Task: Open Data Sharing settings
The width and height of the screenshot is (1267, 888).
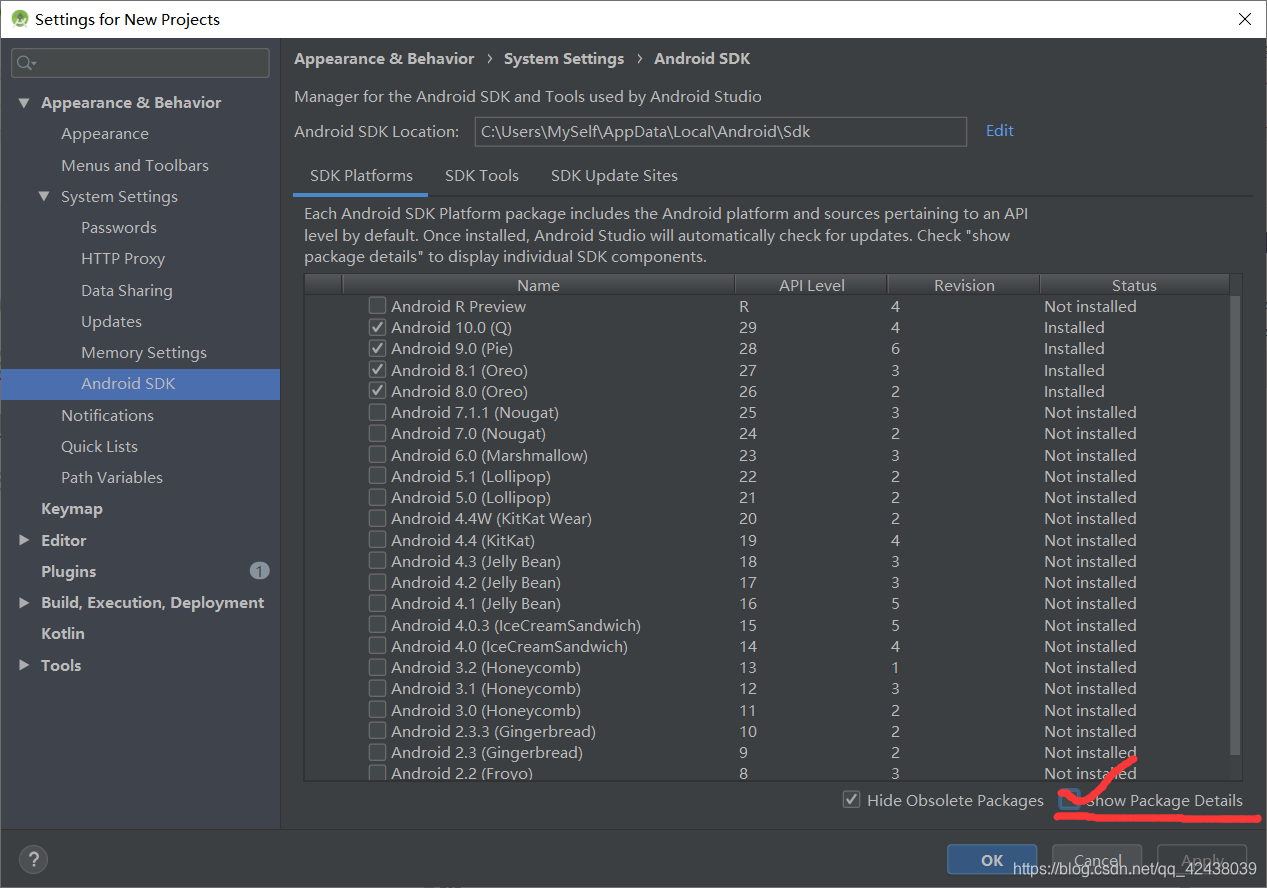Action: pyautogui.click(x=127, y=290)
